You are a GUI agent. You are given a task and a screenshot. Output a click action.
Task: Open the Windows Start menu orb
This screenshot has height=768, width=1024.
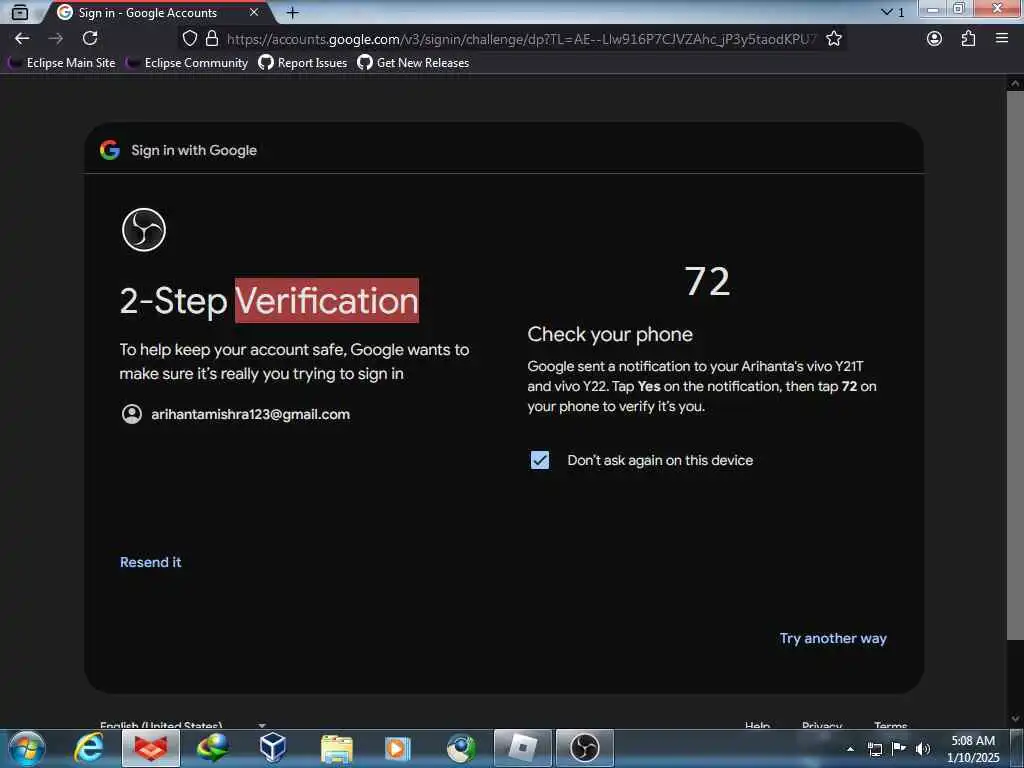[27, 748]
